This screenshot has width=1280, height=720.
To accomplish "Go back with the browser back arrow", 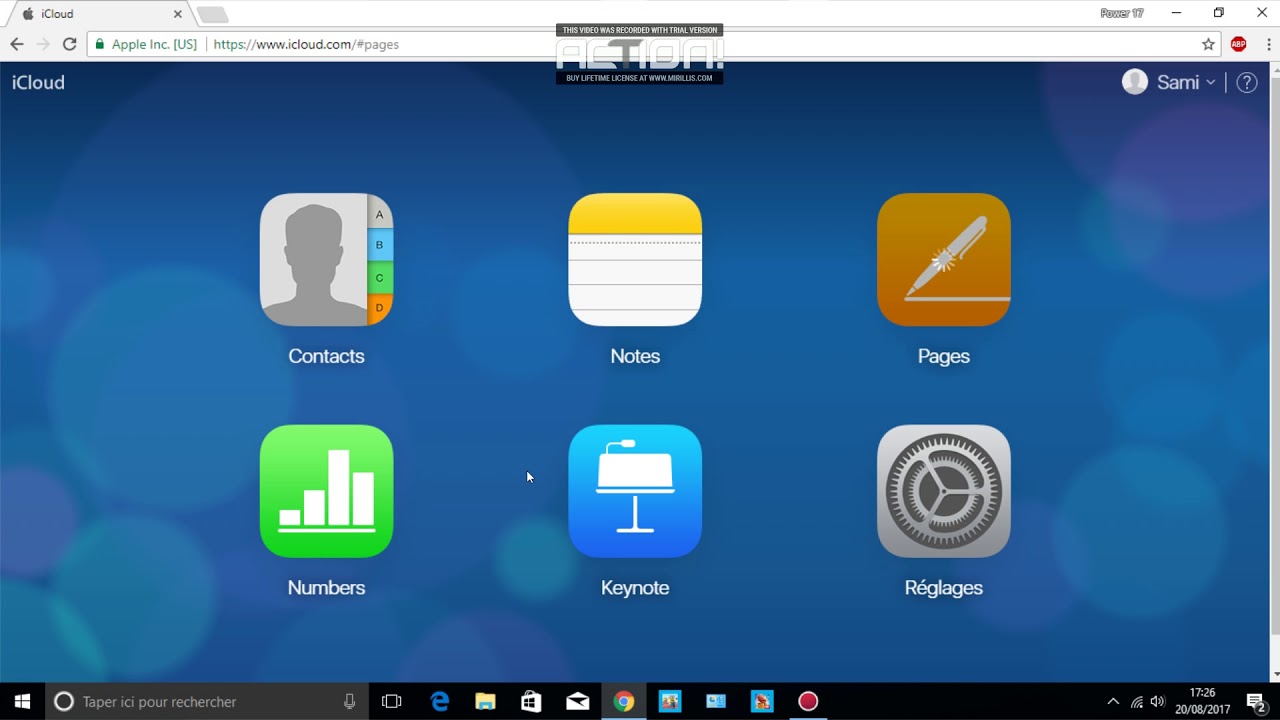I will pyautogui.click(x=17, y=44).
